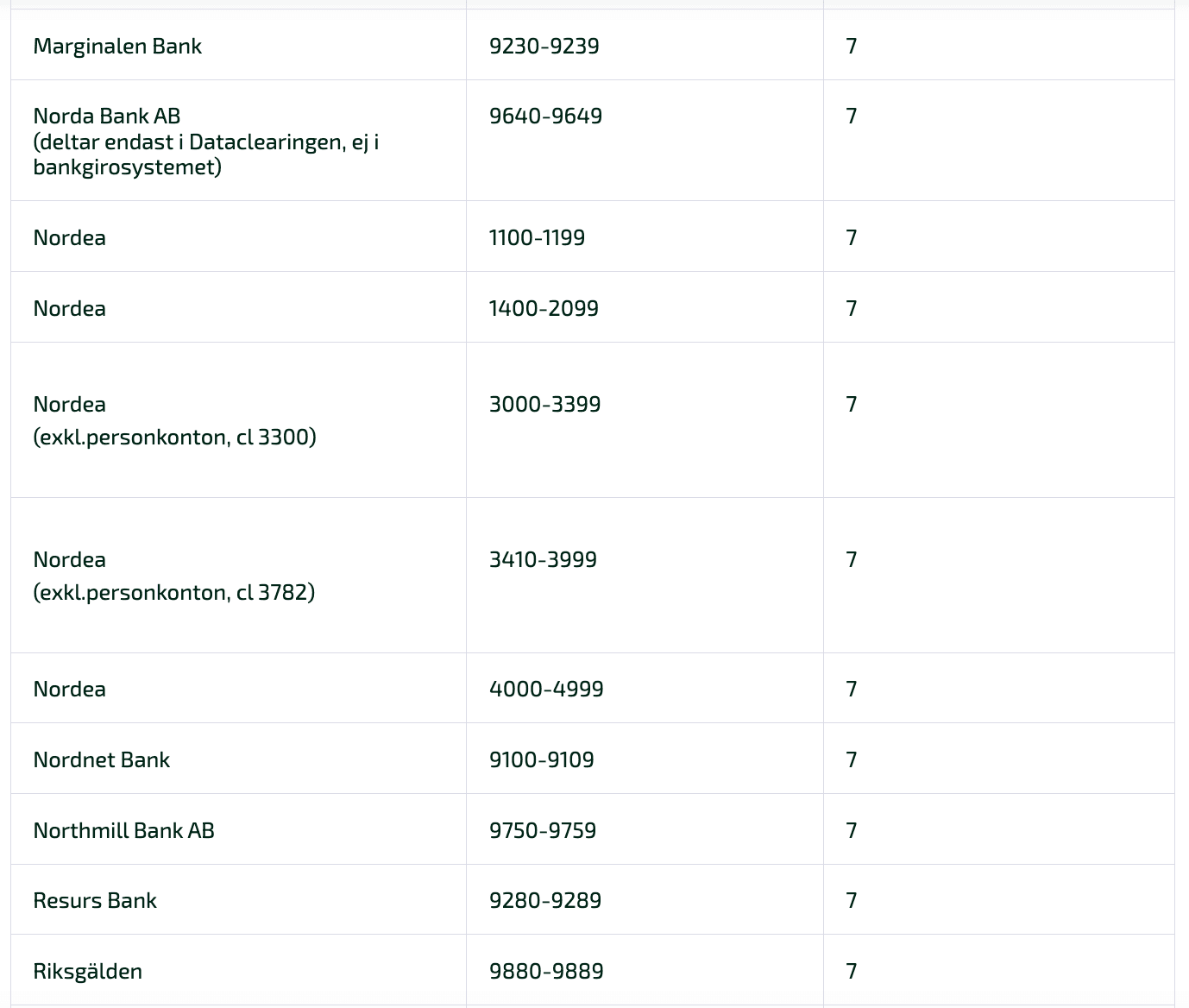Click range 9750-9759
Image resolution: width=1189 pixels, height=1008 pixels.
(x=543, y=830)
